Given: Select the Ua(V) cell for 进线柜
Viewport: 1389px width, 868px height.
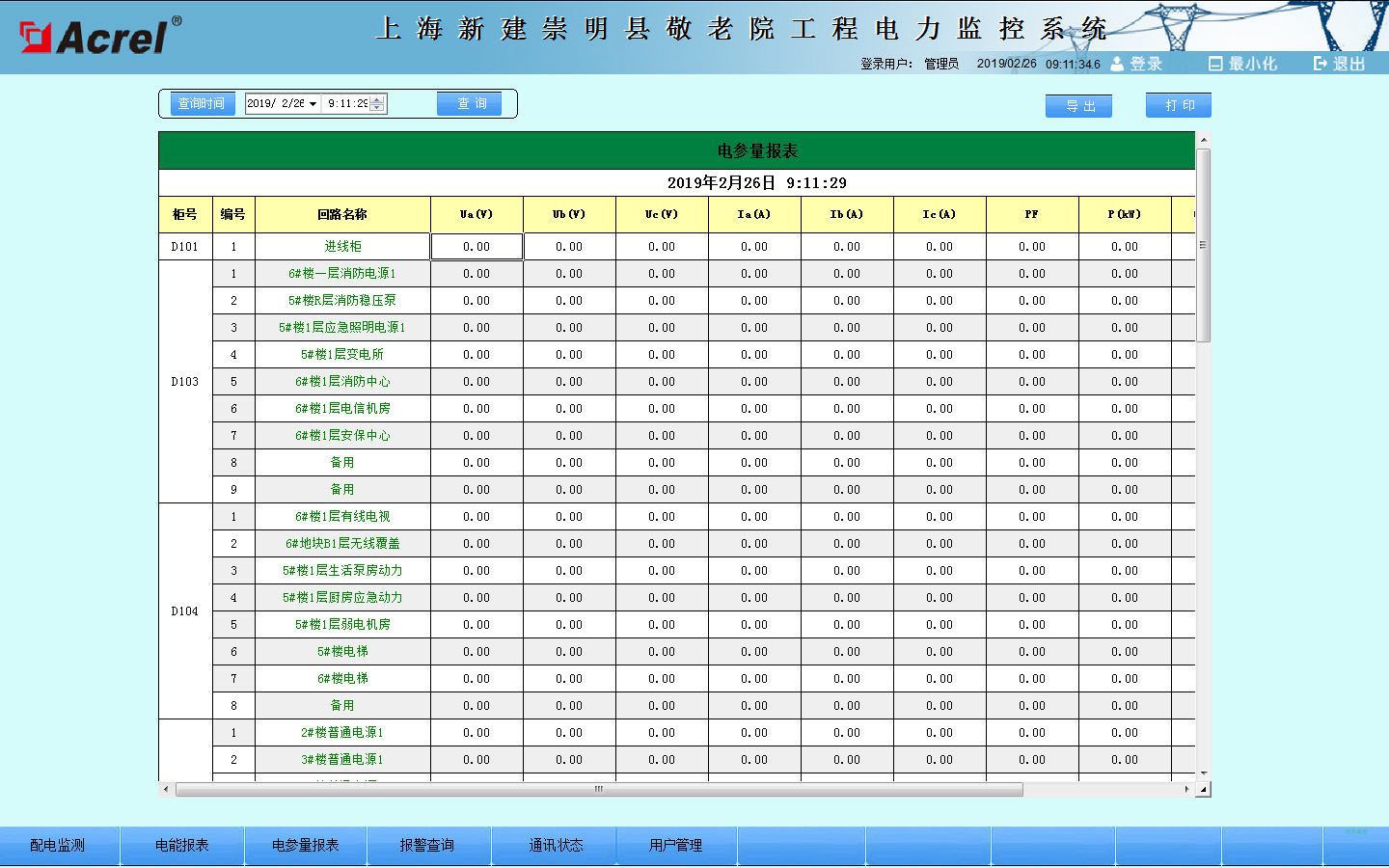Looking at the screenshot, I should coord(477,247).
